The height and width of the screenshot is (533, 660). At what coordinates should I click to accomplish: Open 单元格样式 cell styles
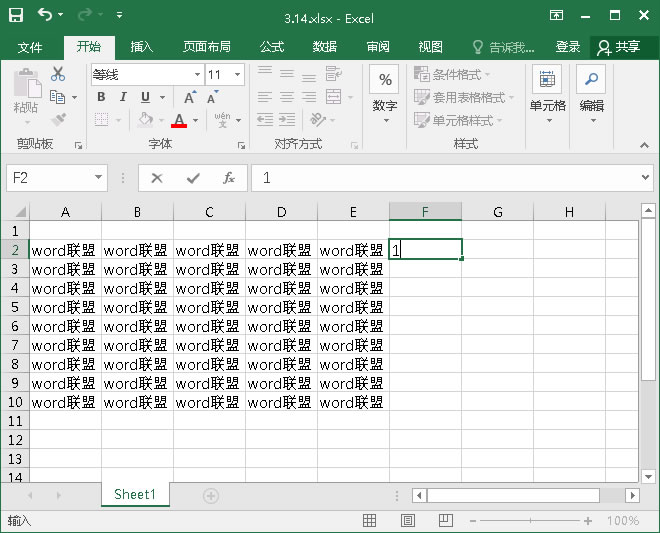[x=458, y=120]
